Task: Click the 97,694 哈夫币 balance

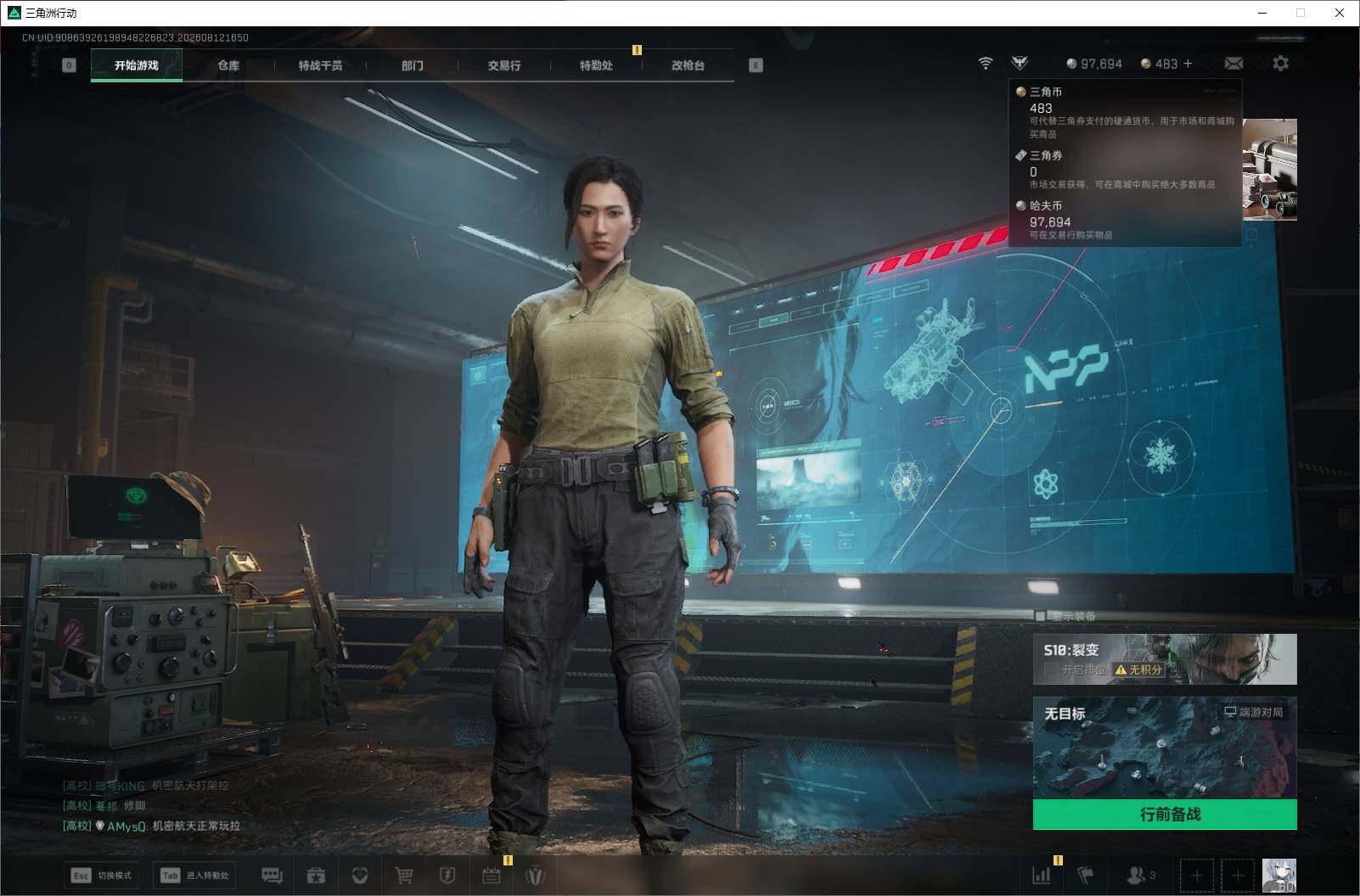Action: pos(1094,64)
